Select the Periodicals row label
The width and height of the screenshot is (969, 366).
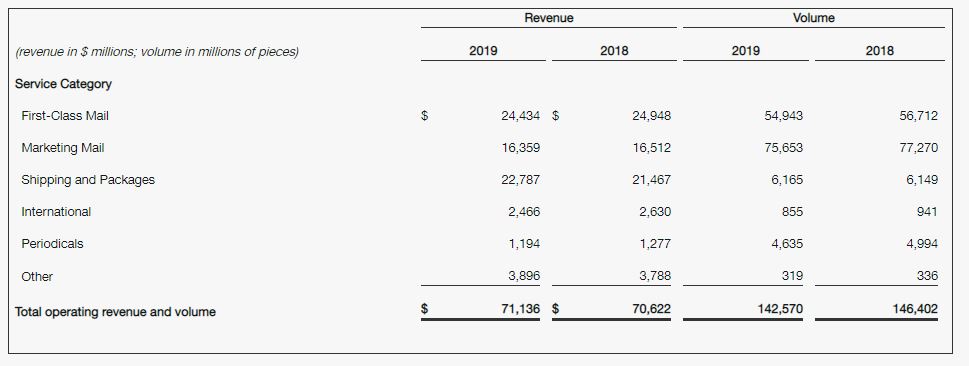pyautogui.click(x=52, y=244)
